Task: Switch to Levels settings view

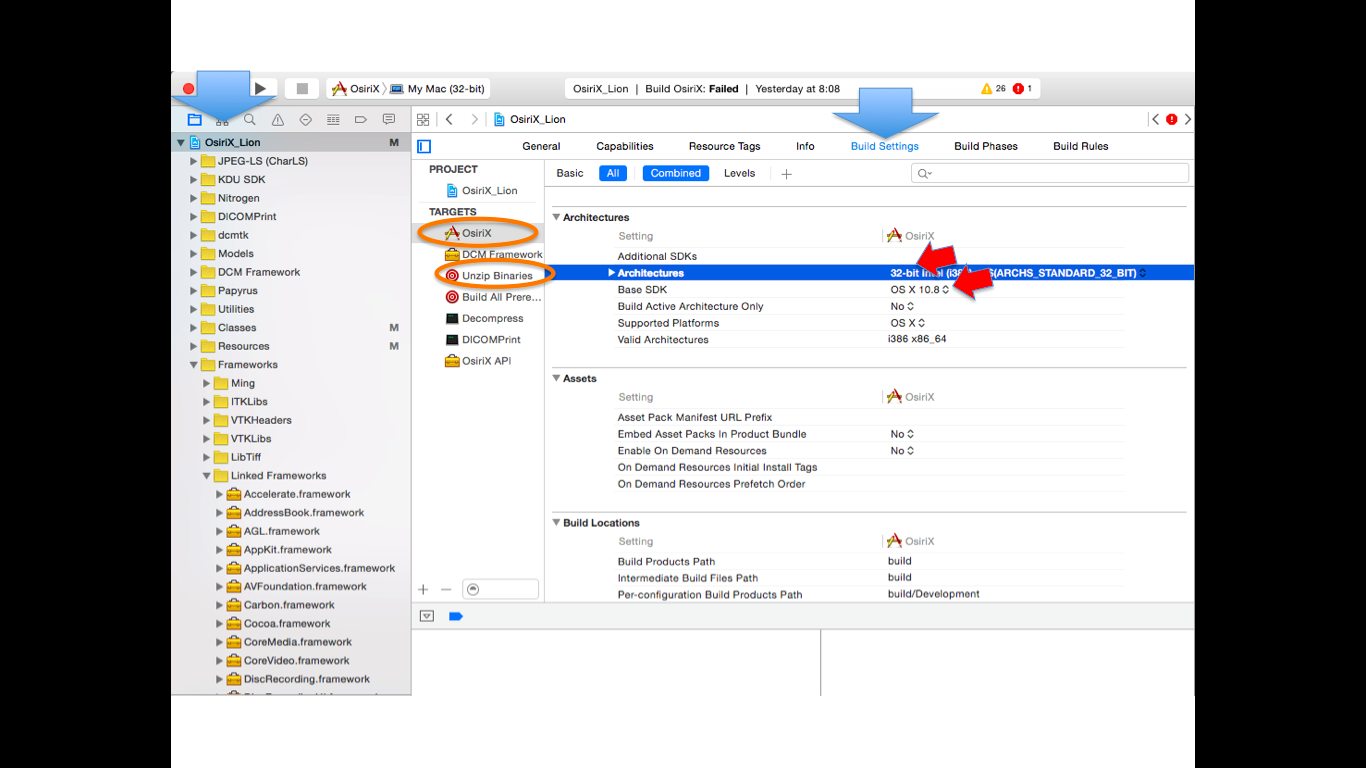Action: [x=740, y=173]
